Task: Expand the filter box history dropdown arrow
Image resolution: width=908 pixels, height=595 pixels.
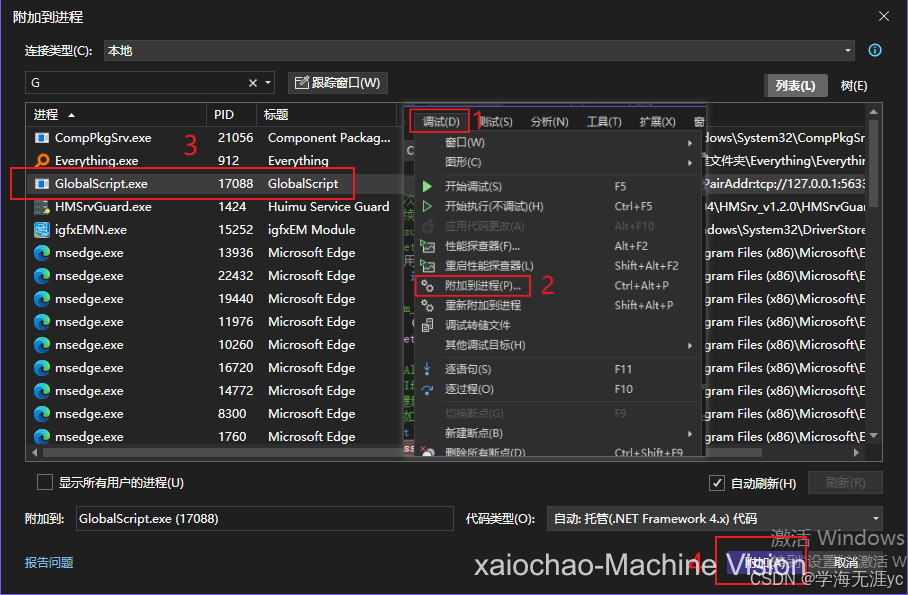Action: 268,83
